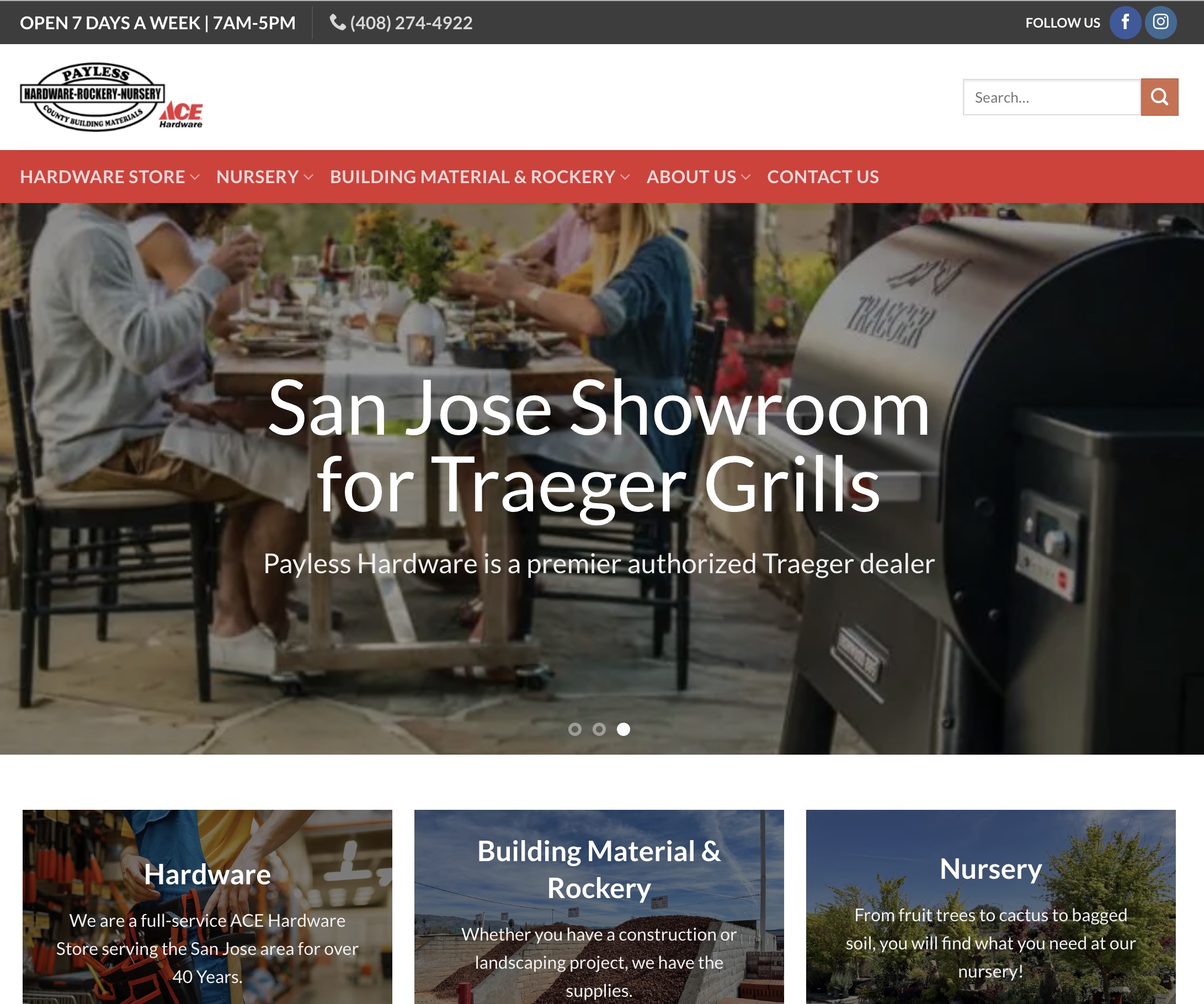This screenshot has height=1004, width=1204.
Task: Click the Hardware section card link
Action: click(207, 907)
